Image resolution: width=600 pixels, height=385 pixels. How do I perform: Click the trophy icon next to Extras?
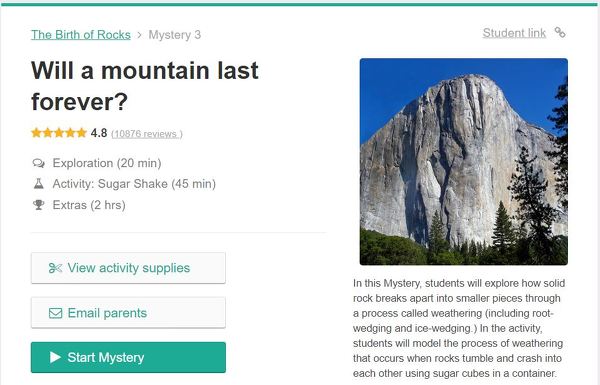pos(39,205)
